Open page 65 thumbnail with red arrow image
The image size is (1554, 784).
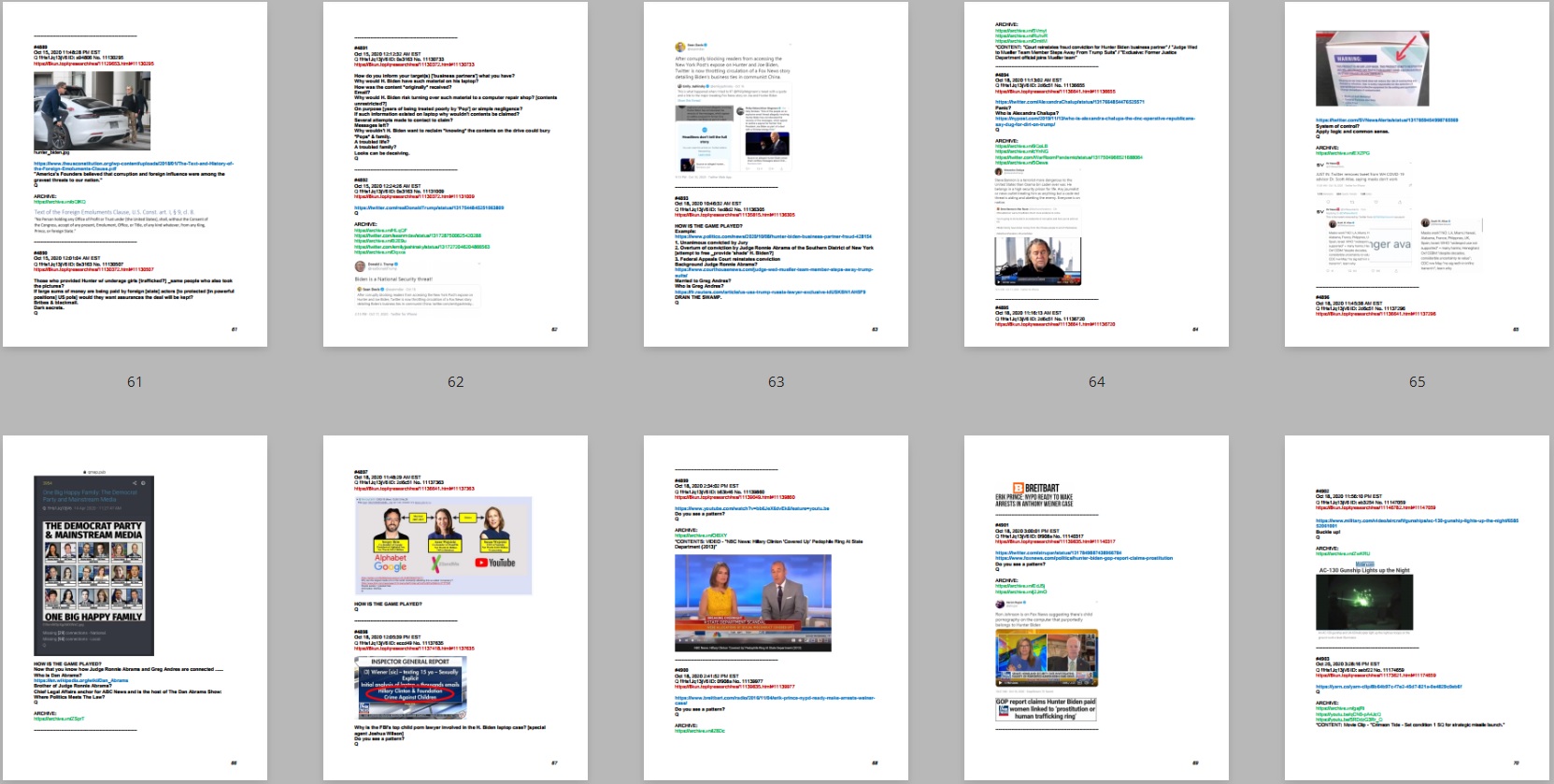1417,175
